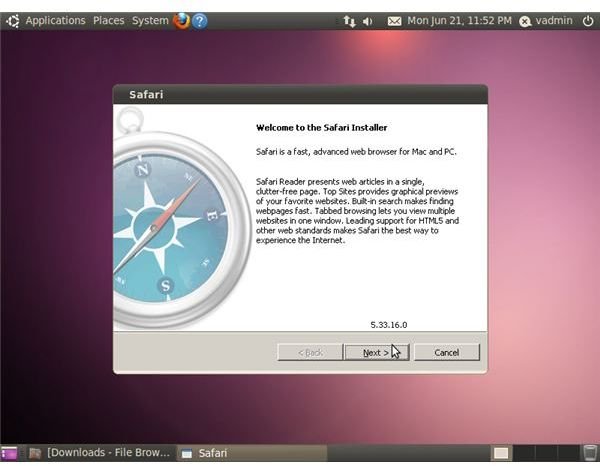Image resolution: width=600 pixels, height=466 pixels.
Task: Click the volume speaker icon
Action: tap(367, 21)
